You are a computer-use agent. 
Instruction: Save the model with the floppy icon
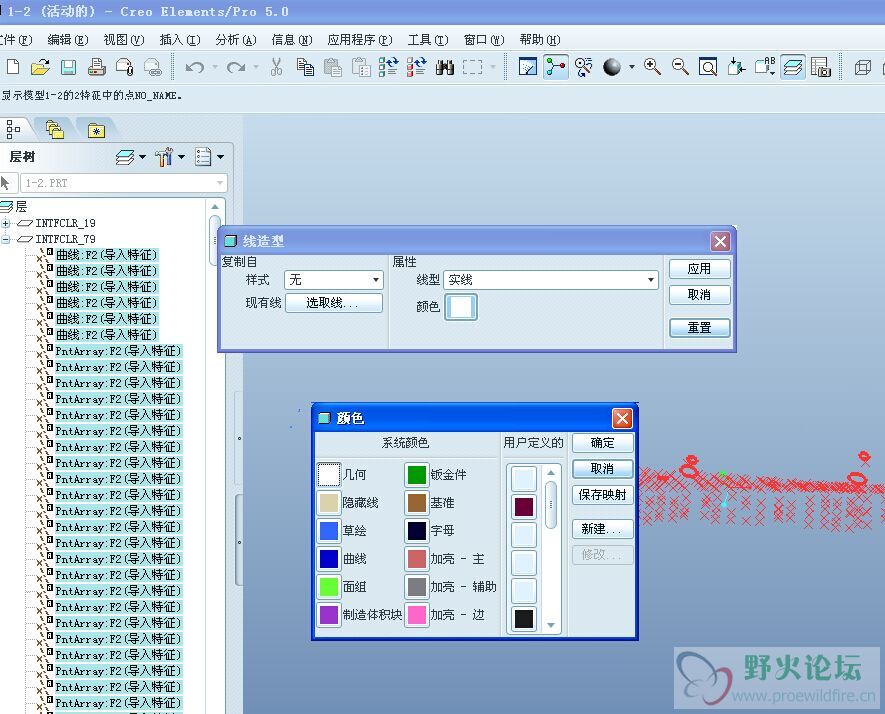click(x=68, y=67)
